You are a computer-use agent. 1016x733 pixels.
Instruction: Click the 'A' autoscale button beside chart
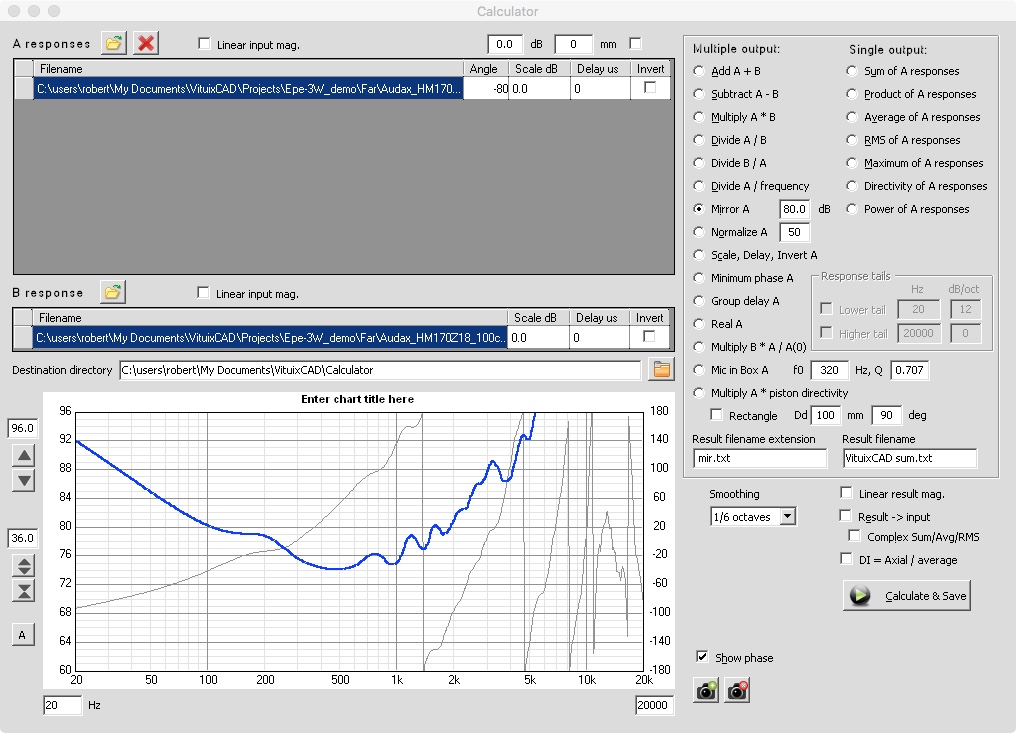24,633
